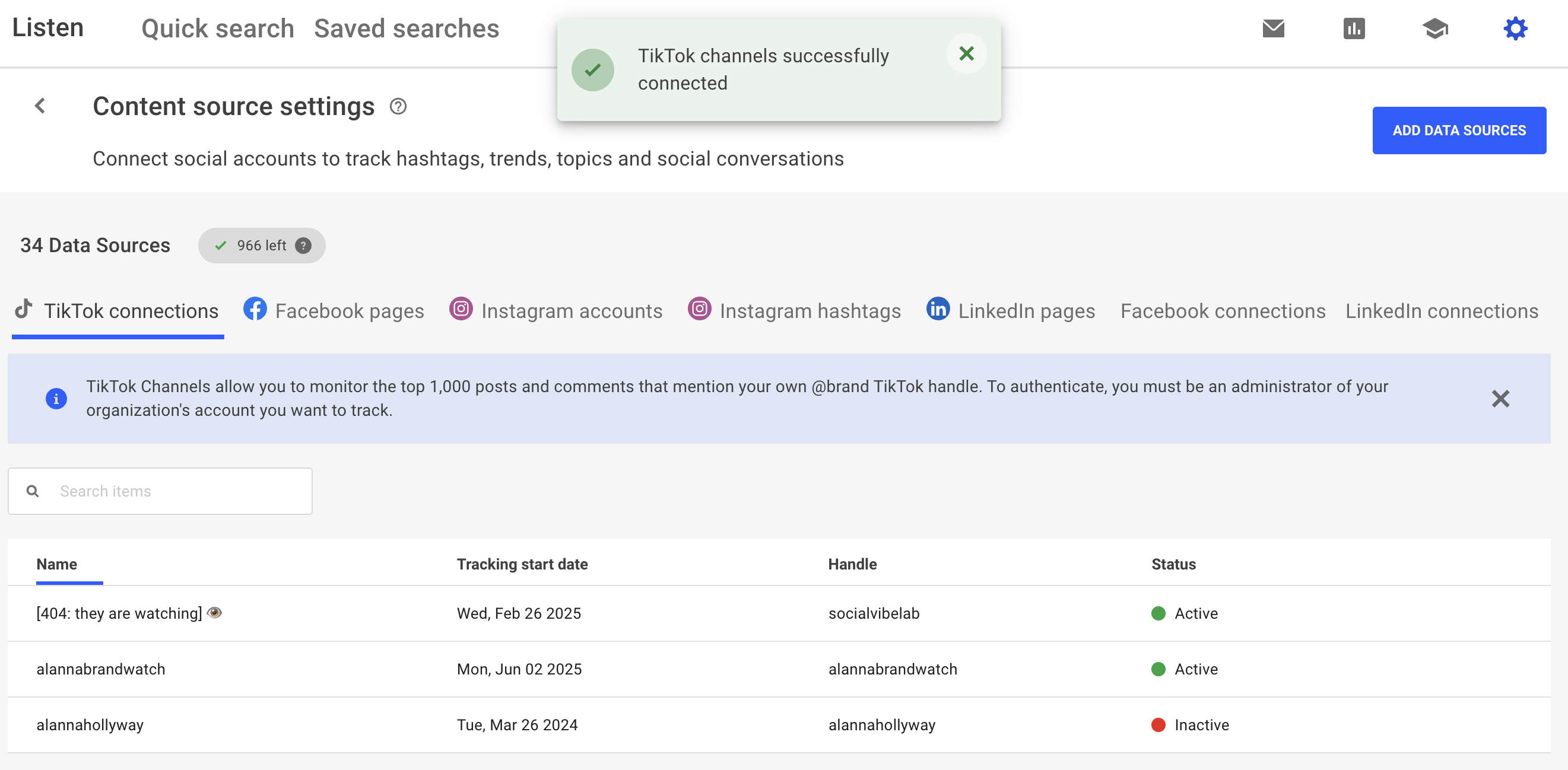The height and width of the screenshot is (770, 1568).
Task: Click red status dot for alannahollyway
Action: [1158, 726]
